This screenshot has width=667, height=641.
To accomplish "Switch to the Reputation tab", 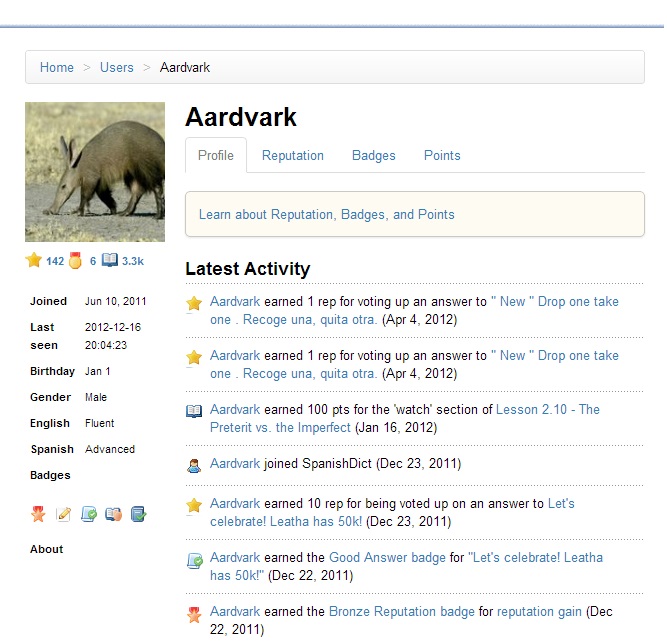I will (292, 156).
